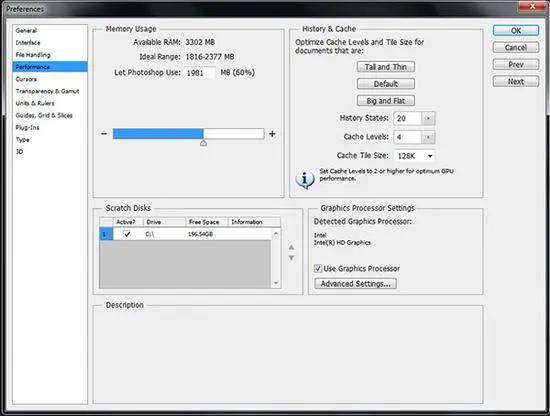This screenshot has height=416, width=550.
Task: Click scratch disk list scroll down arrow
Action: coord(276,283)
